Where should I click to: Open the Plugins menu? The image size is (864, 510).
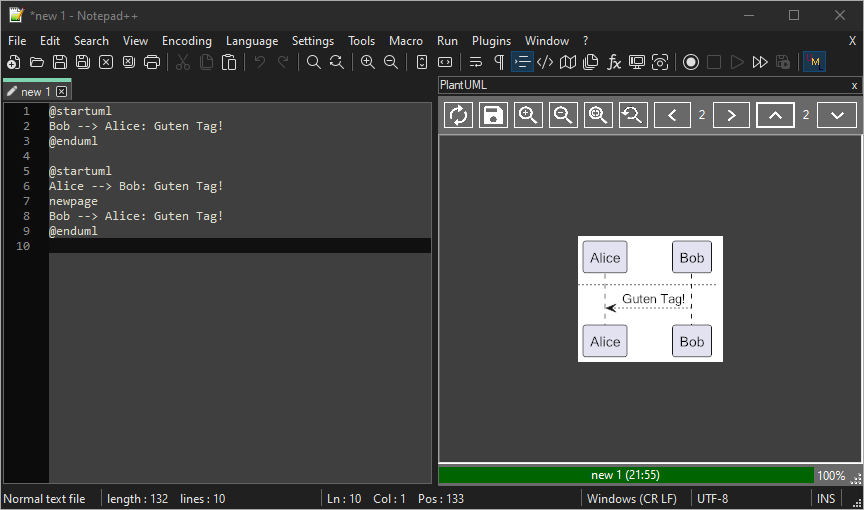pyautogui.click(x=491, y=41)
